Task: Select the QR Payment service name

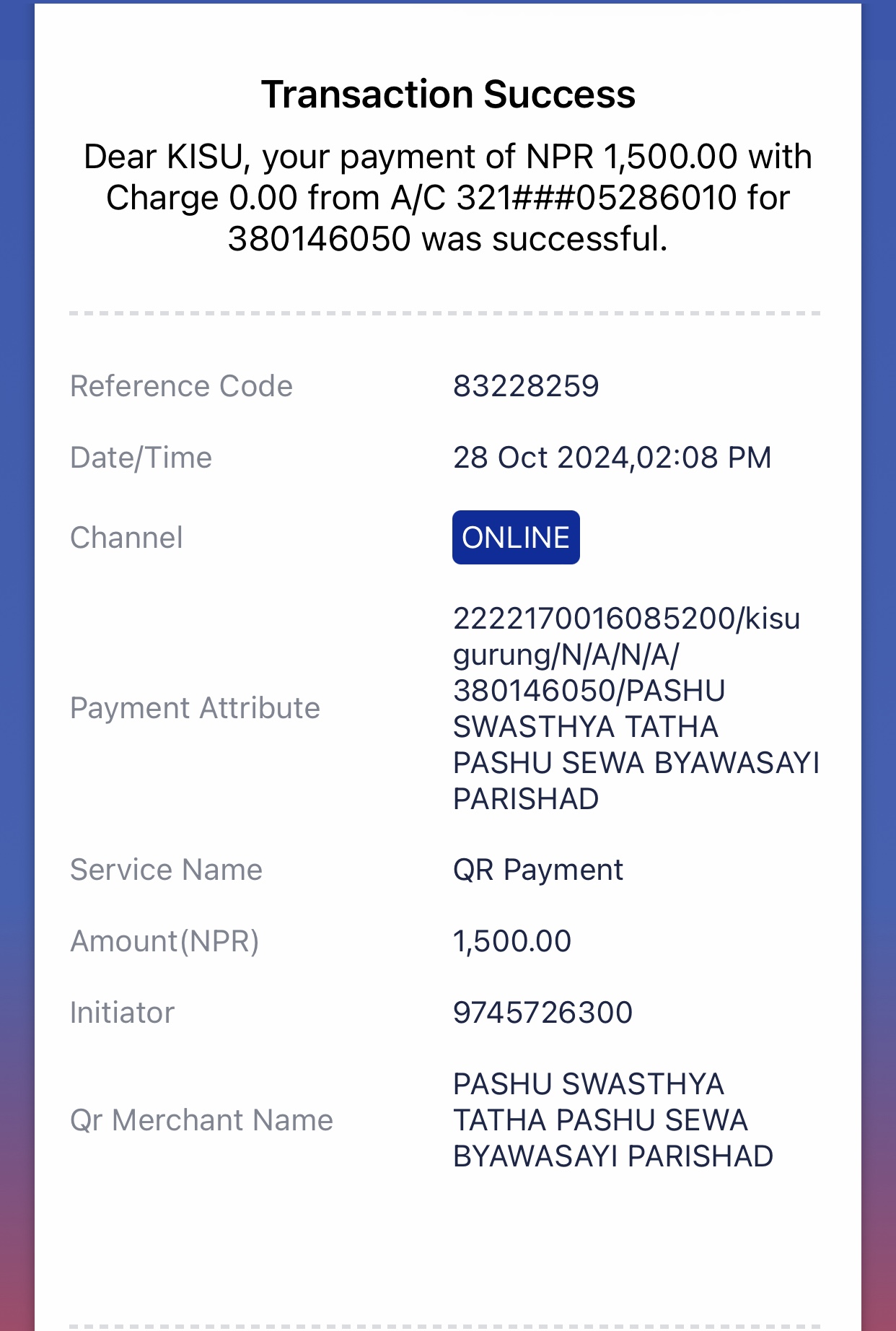Action: [537, 870]
